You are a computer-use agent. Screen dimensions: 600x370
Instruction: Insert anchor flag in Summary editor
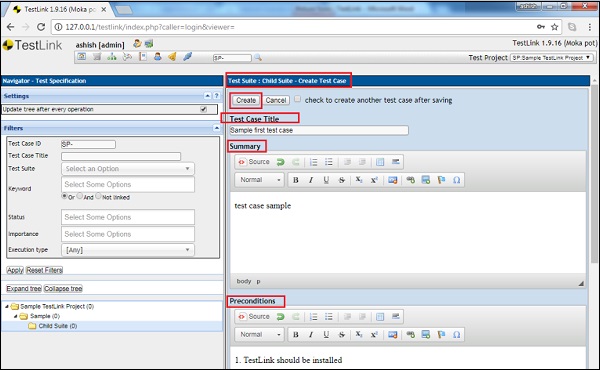pos(441,180)
